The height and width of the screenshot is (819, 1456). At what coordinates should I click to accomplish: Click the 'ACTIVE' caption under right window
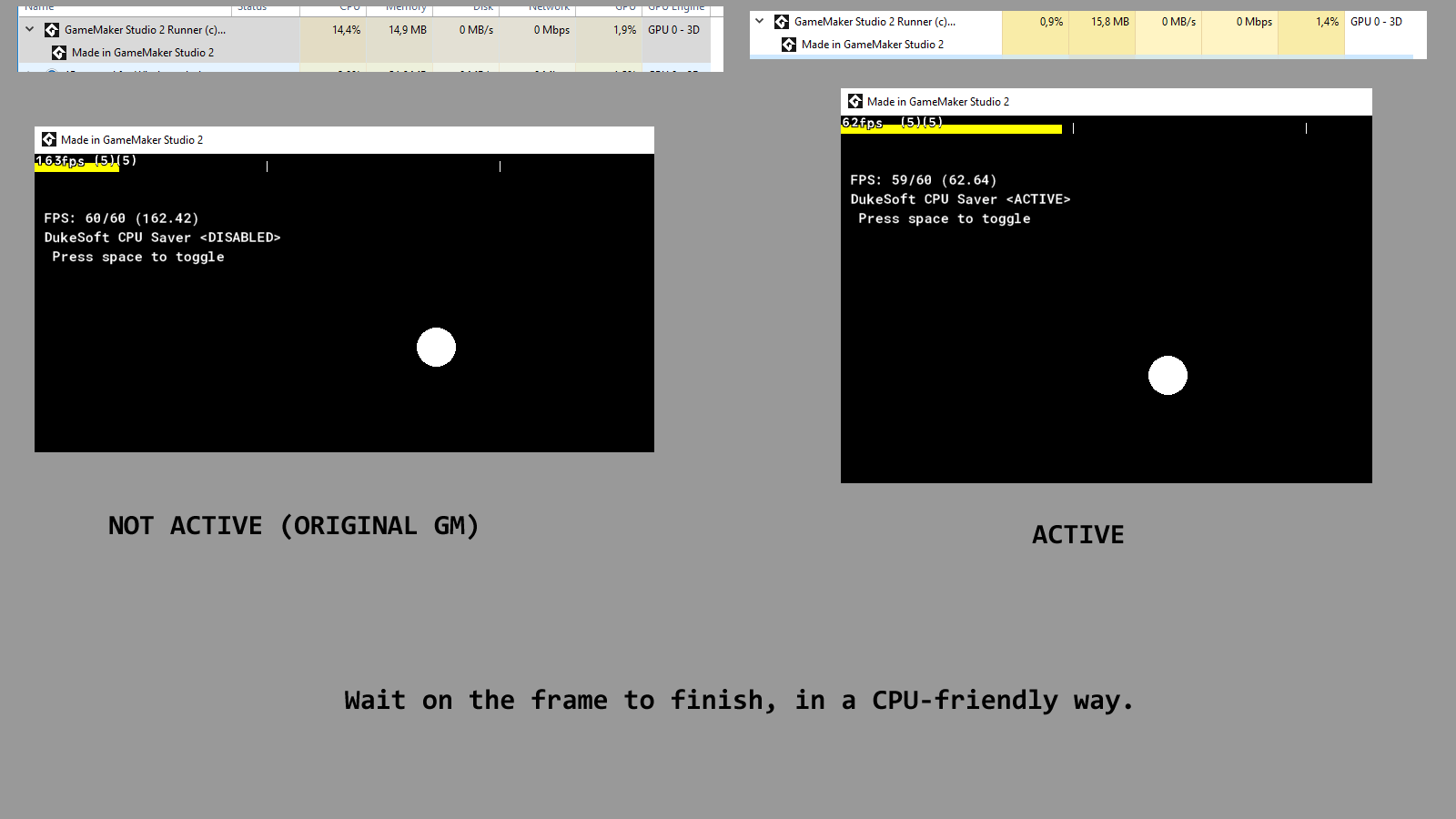pos(1078,535)
